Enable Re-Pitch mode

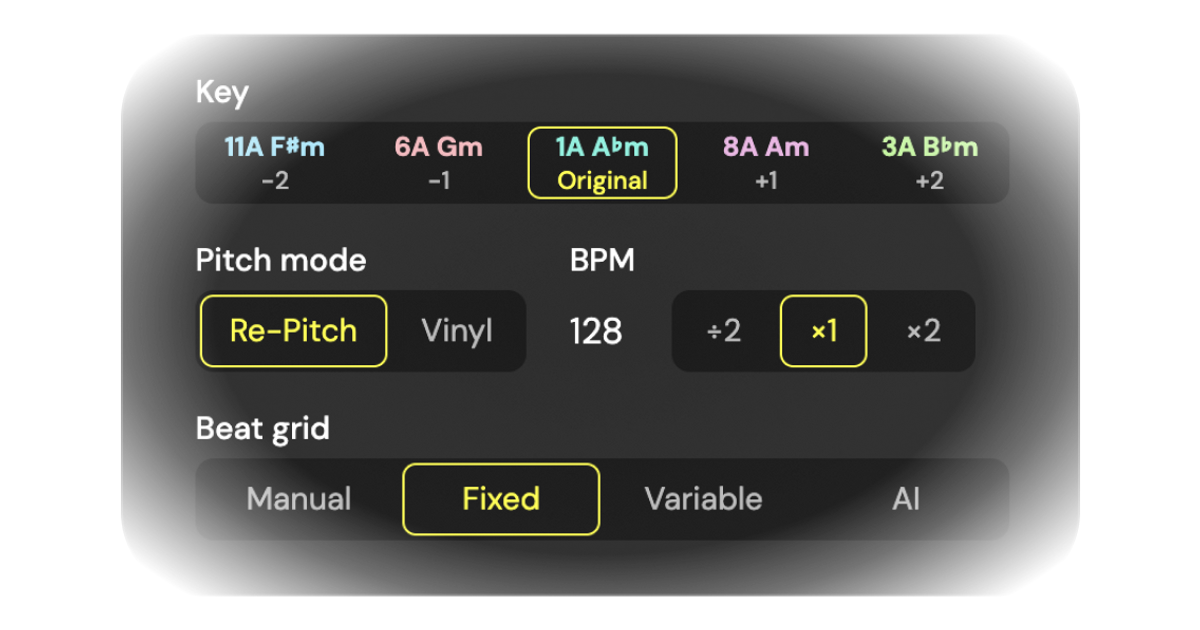click(x=292, y=330)
